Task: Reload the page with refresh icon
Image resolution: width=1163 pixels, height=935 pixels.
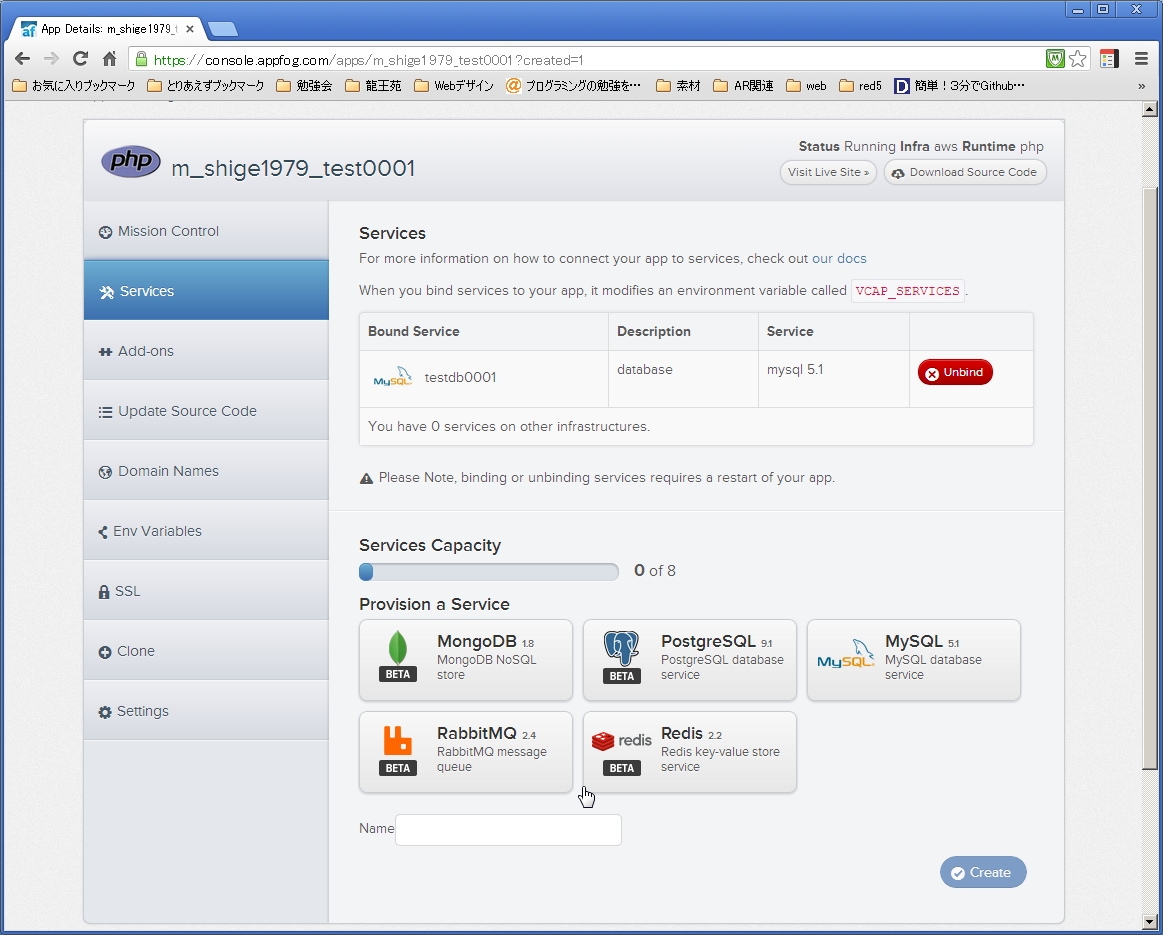Action: pyautogui.click(x=80, y=59)
